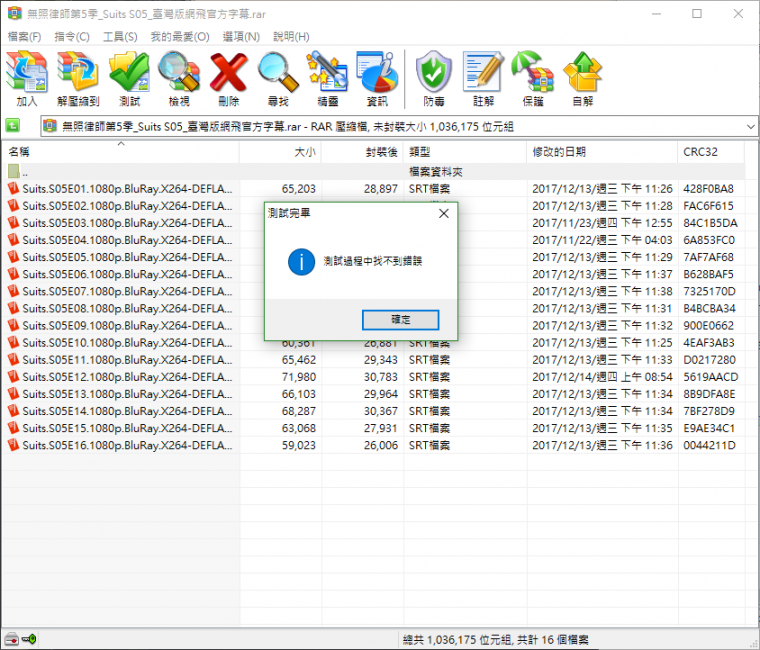The width and height of the screenshot is (760, 650).
Task: Open the 檢視 (View) toolbar tool
Action: 179,79
